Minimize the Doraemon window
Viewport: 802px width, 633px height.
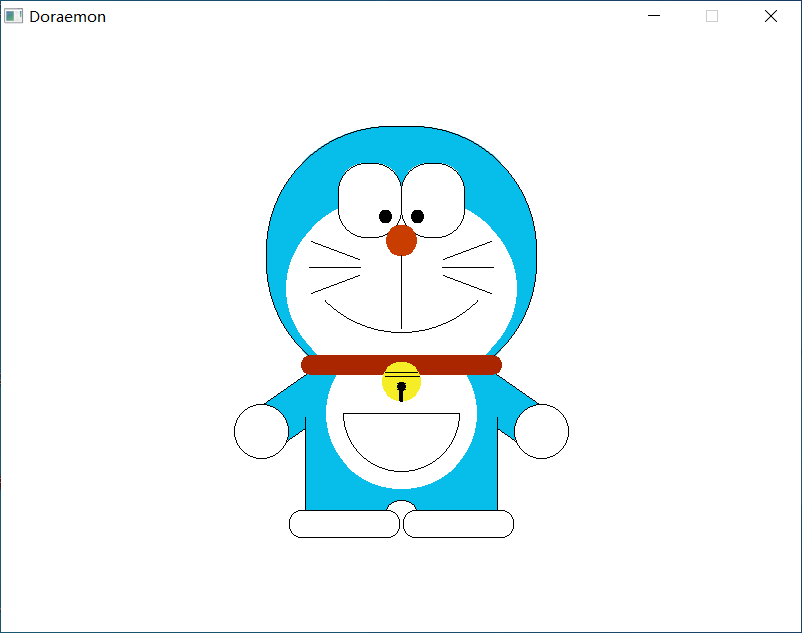pos(654,16)
